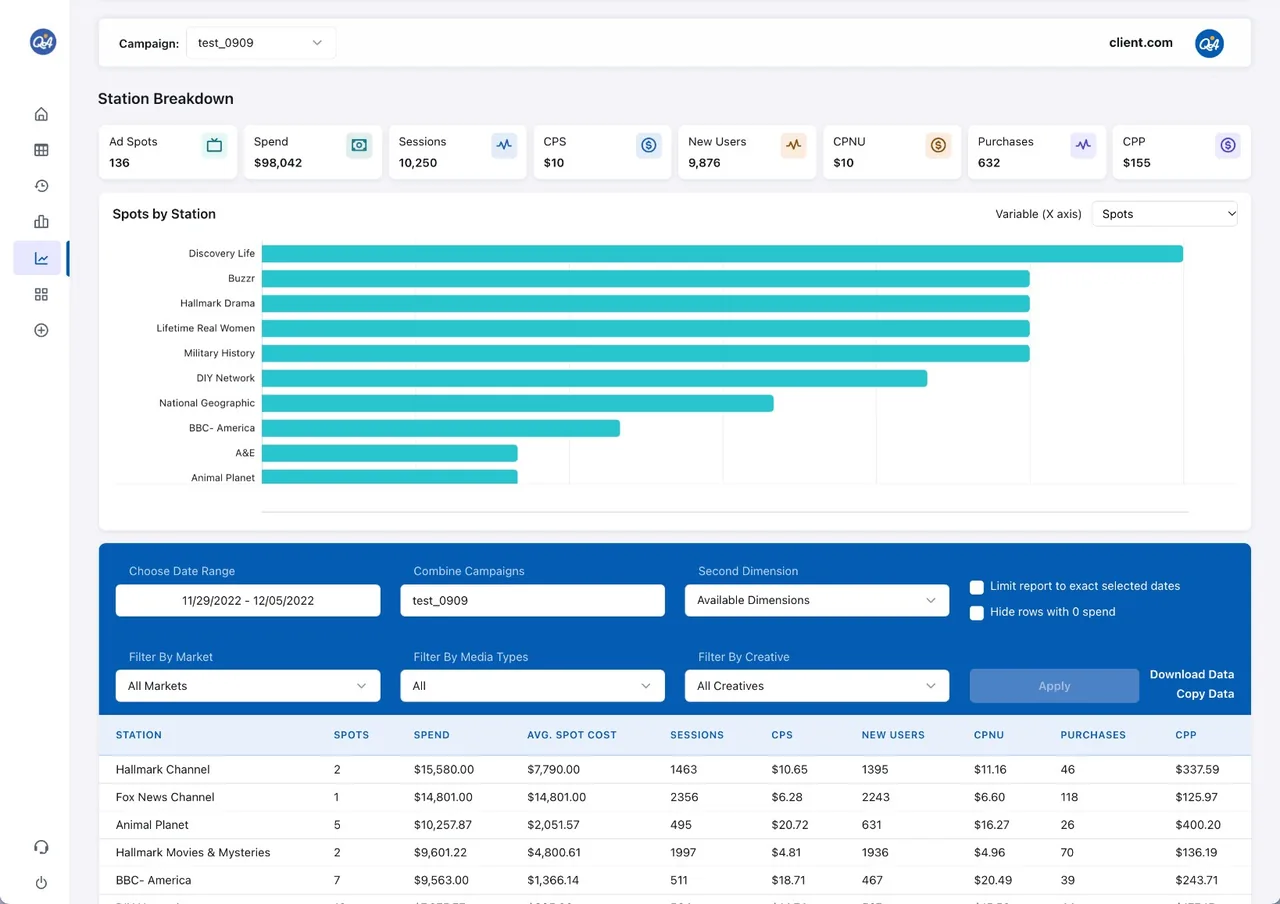Sort table by STATION column header

coord(139,735)
